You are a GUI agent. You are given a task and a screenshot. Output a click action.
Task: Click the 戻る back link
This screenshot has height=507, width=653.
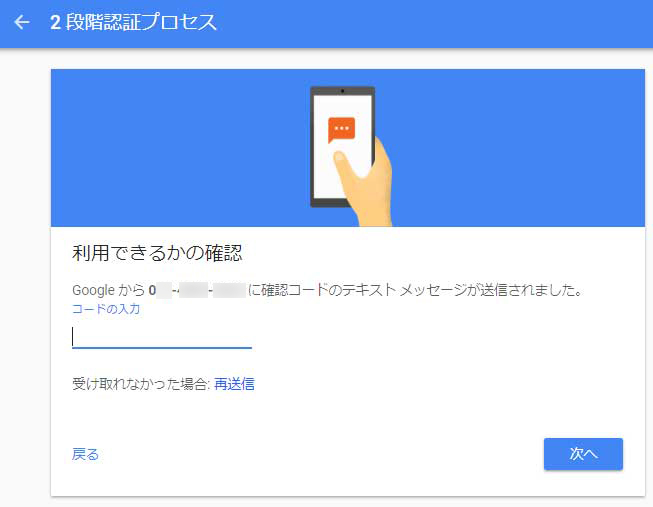[85, 454]
